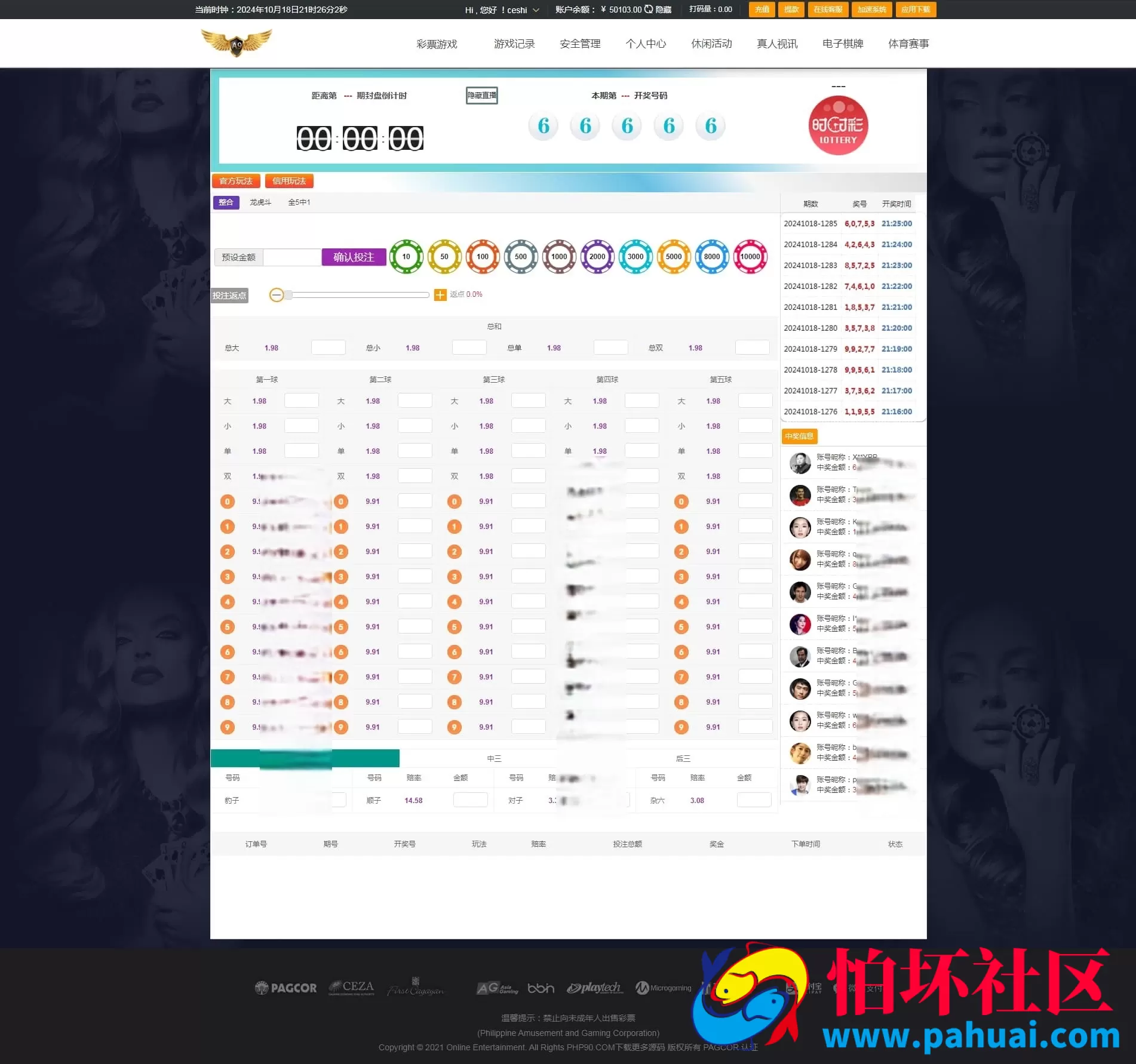Click the golden wings site logo
1136x1064 pixels.
(x=237, y=42)
